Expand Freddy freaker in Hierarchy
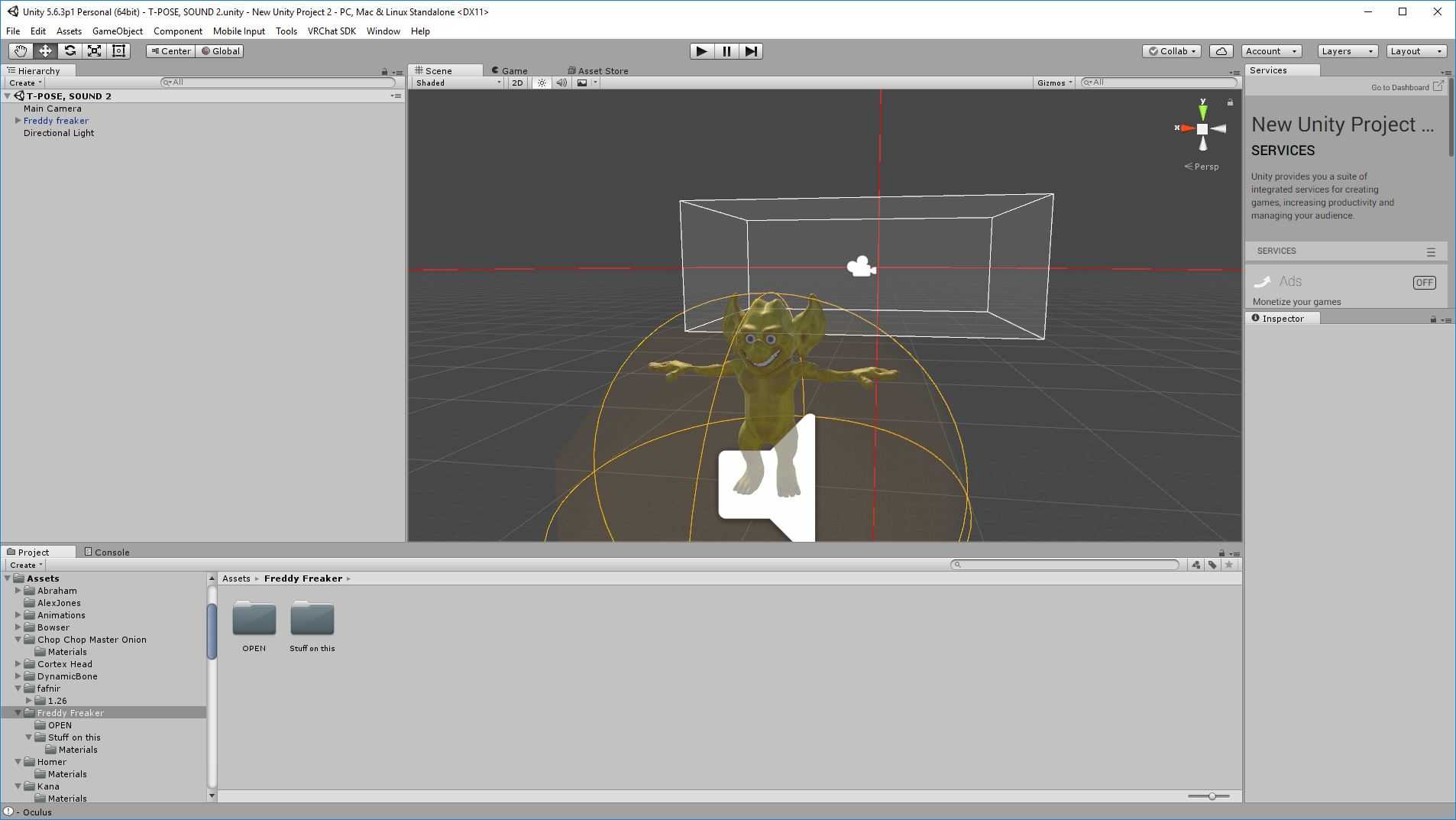 point(18,121)
